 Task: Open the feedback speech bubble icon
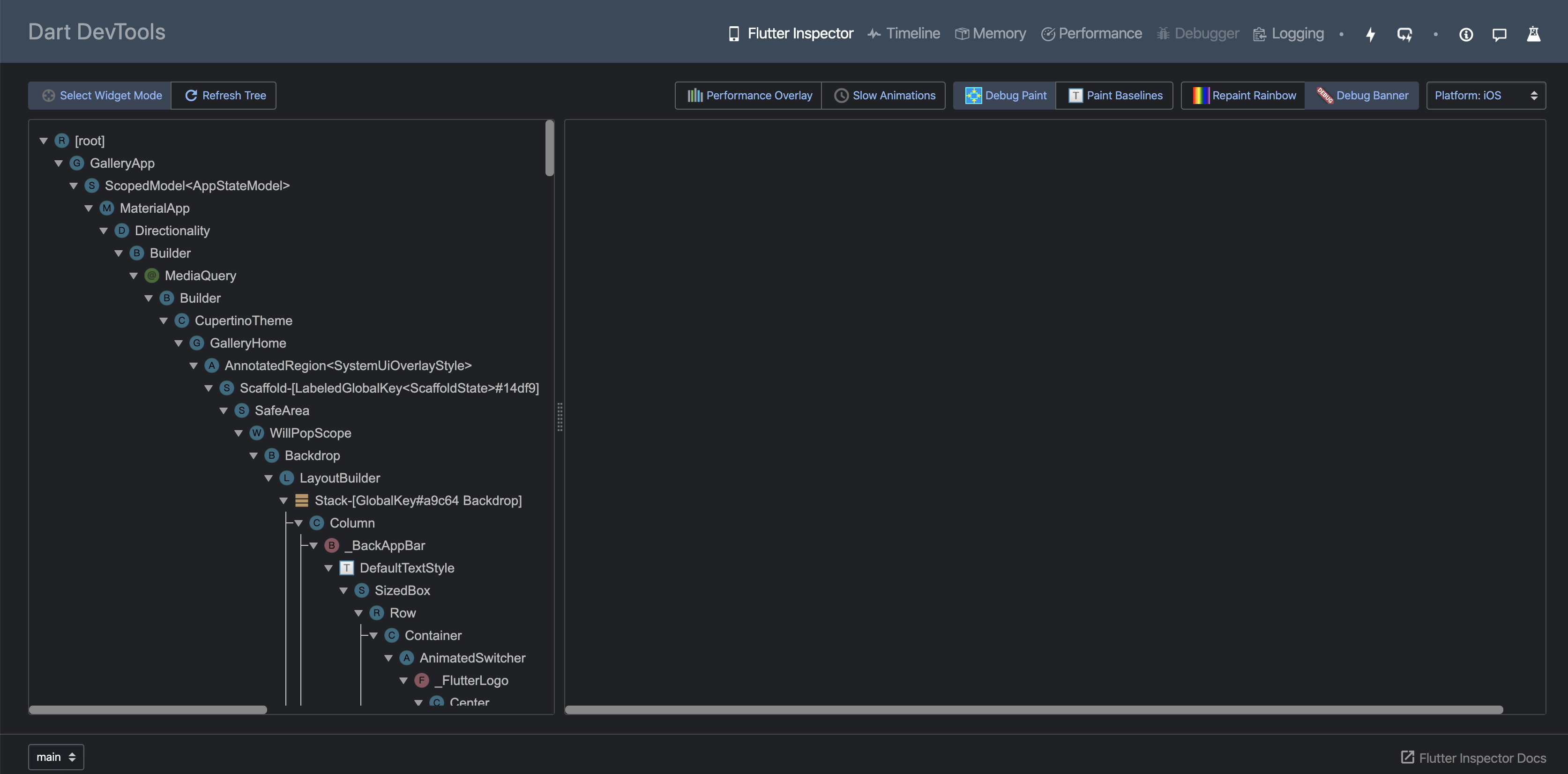1499,34
